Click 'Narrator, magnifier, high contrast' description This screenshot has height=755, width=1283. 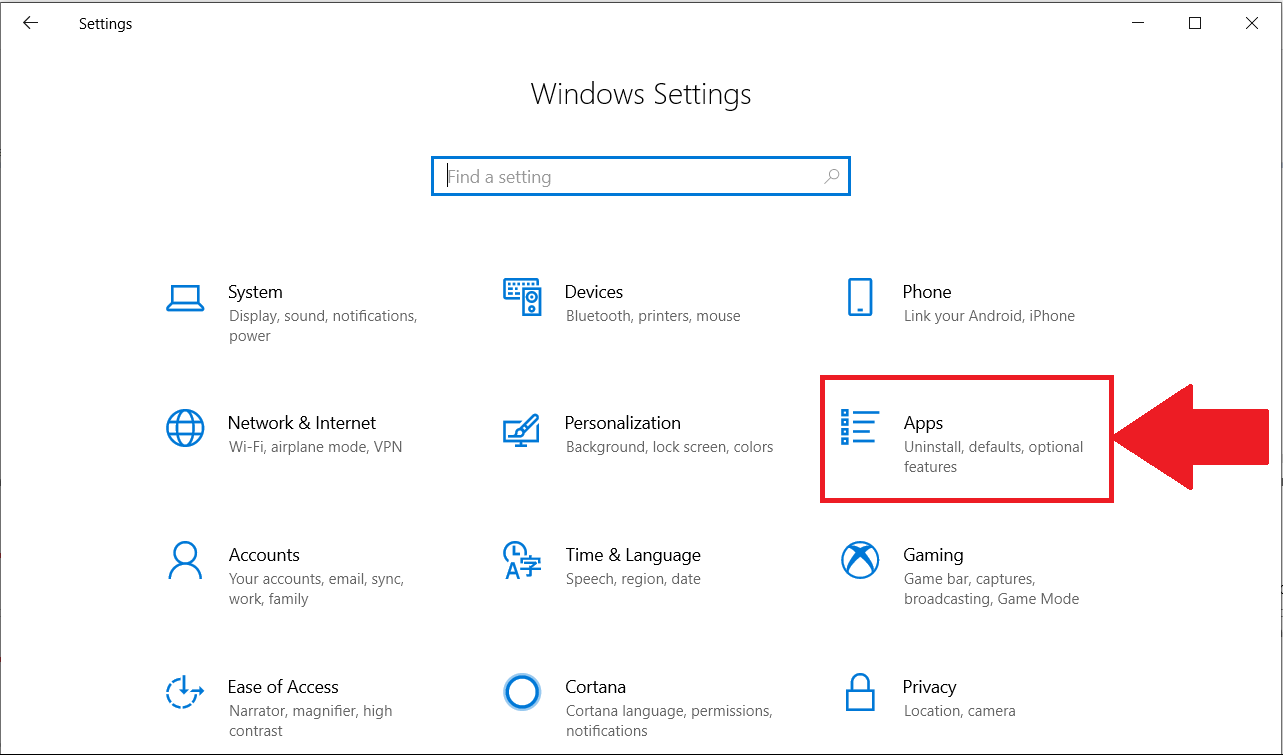[x=310, y=721]
